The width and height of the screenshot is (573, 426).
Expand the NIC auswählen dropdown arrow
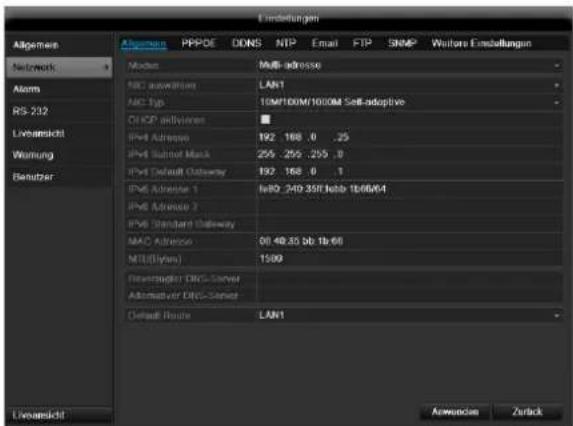click(557, 85)
